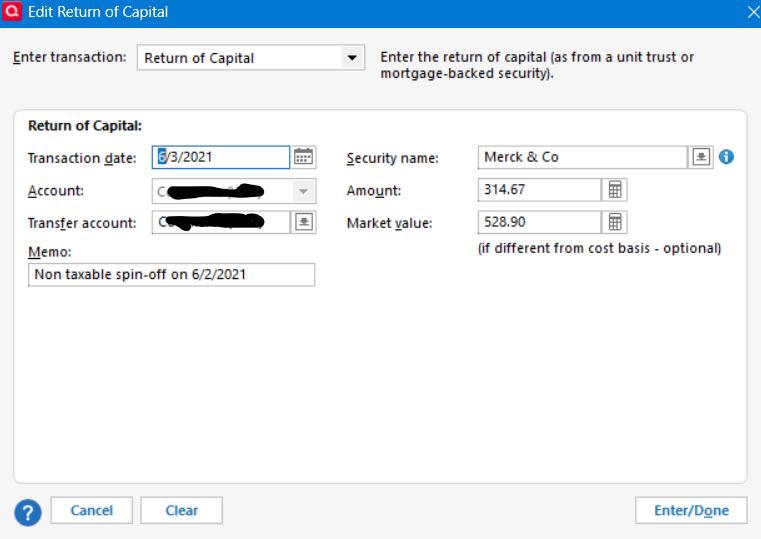
Task: Click the Enter/Done button
Action: [x=691, y=510]
